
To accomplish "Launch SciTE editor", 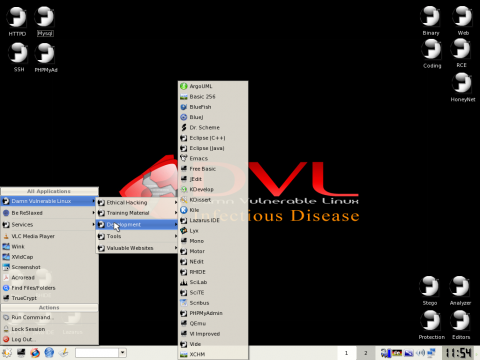I will [213, 293].
